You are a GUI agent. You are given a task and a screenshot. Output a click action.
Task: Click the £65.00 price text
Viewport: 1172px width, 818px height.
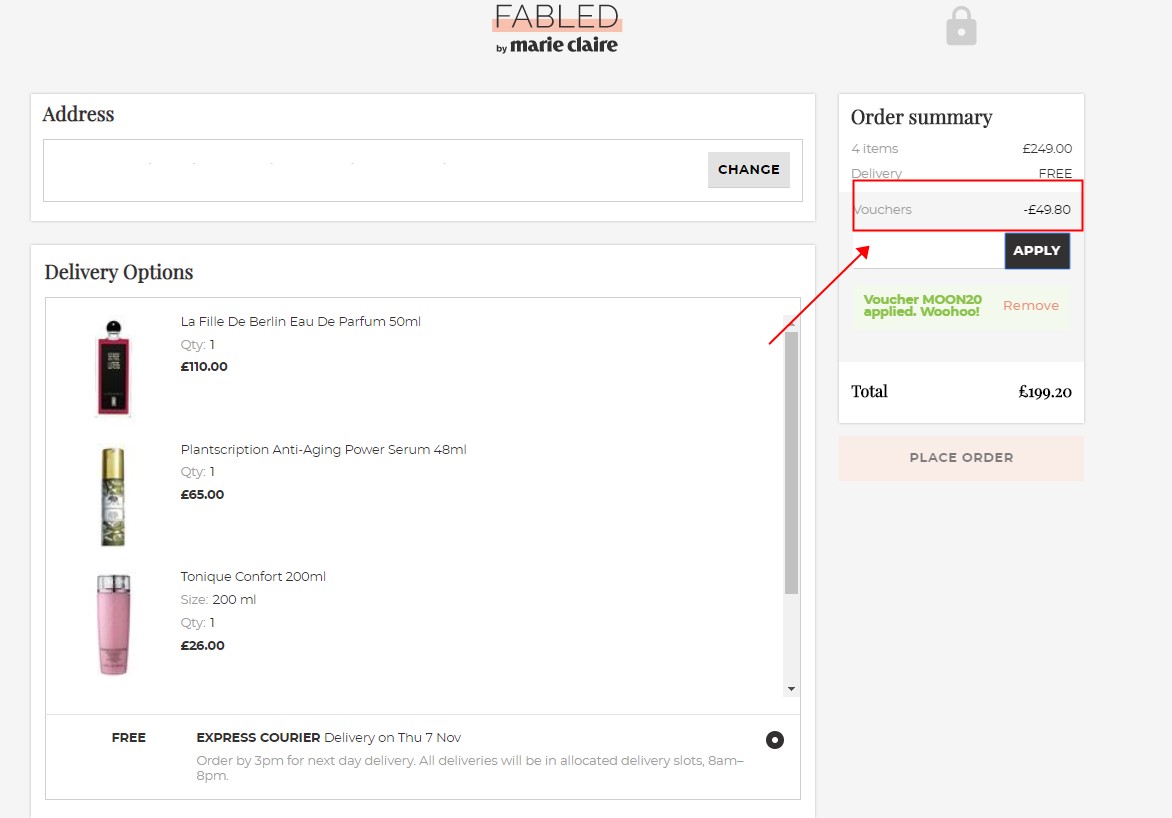[203, 494]
